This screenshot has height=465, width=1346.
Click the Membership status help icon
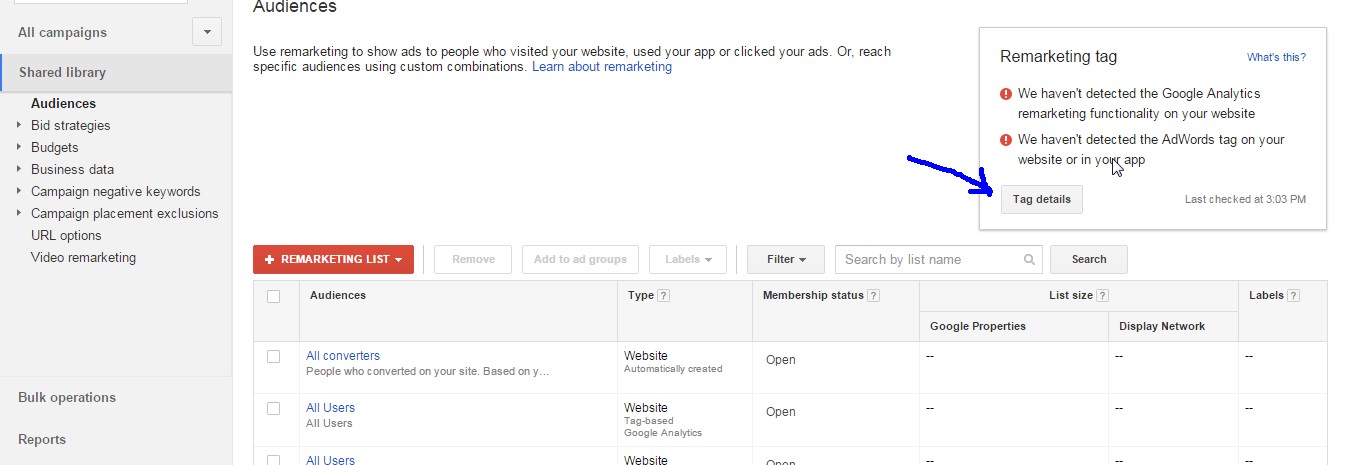tap(874, 296)
